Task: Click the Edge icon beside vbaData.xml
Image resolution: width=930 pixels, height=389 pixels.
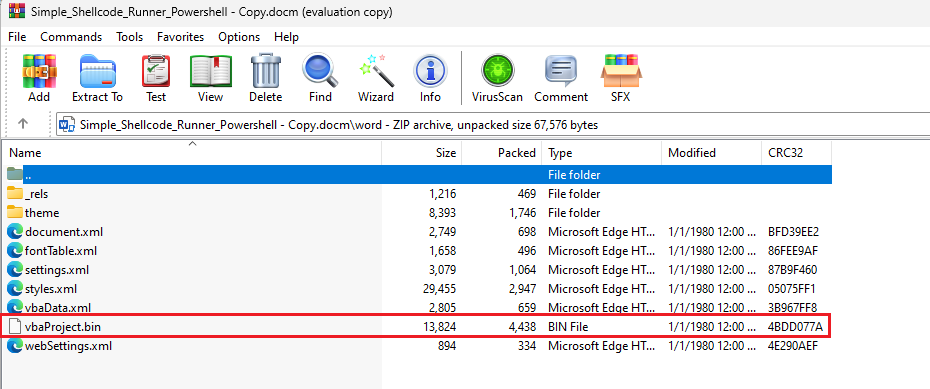Action: (x=15, y=308)
